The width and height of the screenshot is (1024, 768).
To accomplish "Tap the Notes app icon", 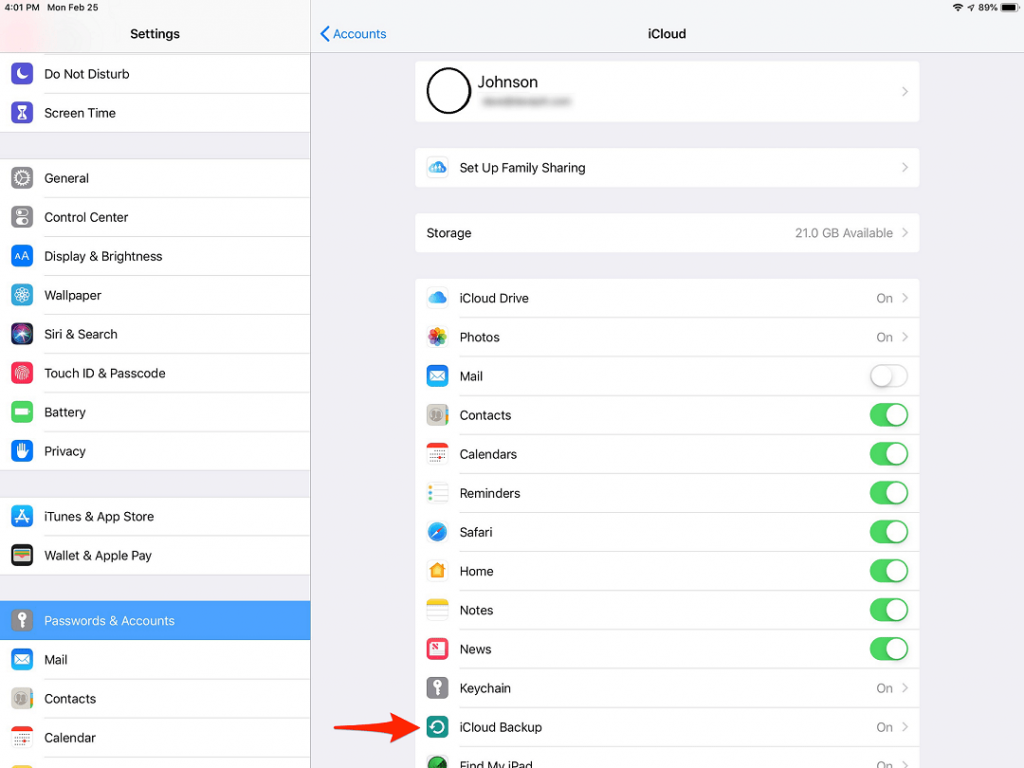I will coord(438,610).
